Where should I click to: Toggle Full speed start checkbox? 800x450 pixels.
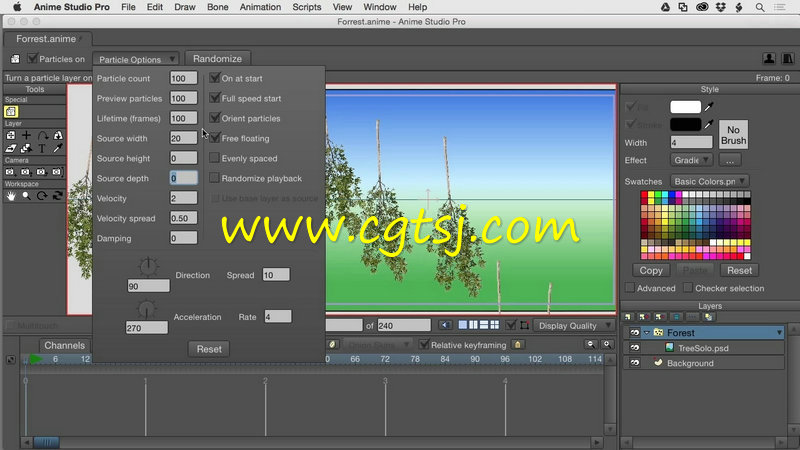215,97
